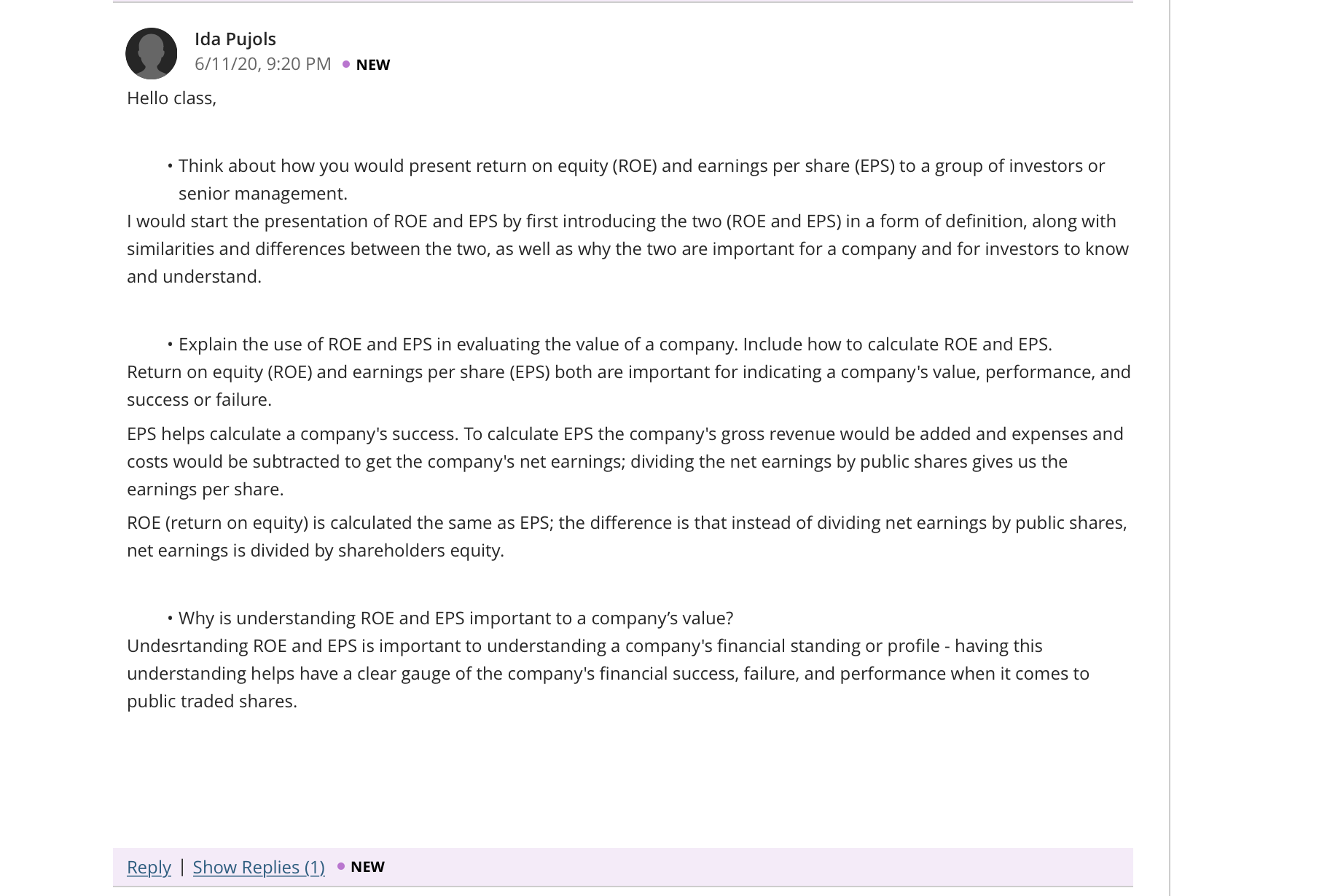Click purple dot in the reply bar

[341, 866]
